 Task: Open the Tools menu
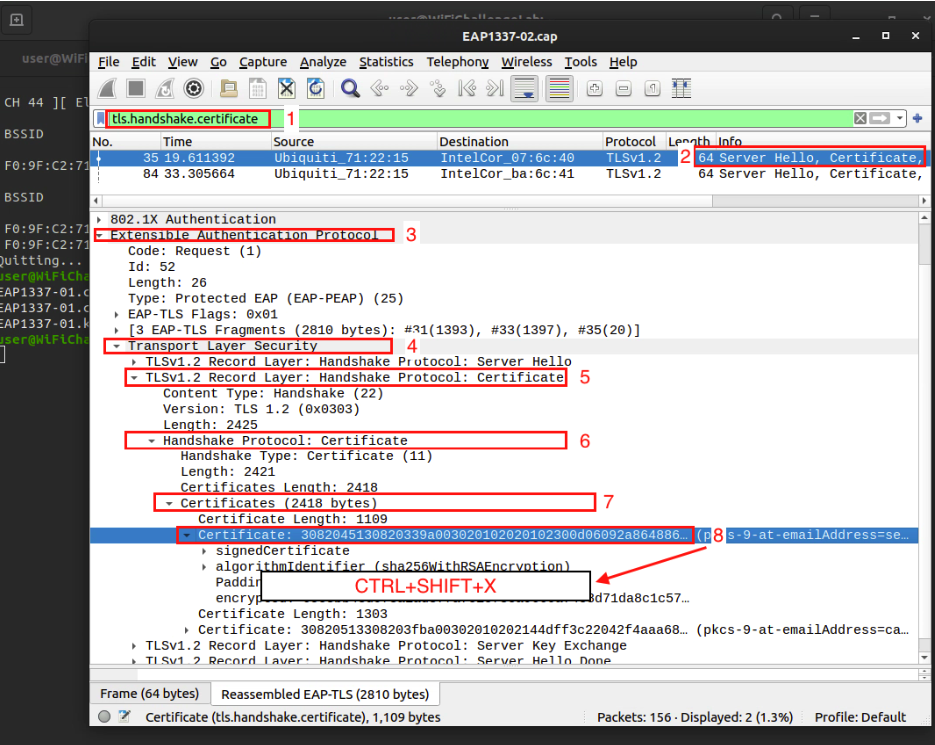[581, 62]
